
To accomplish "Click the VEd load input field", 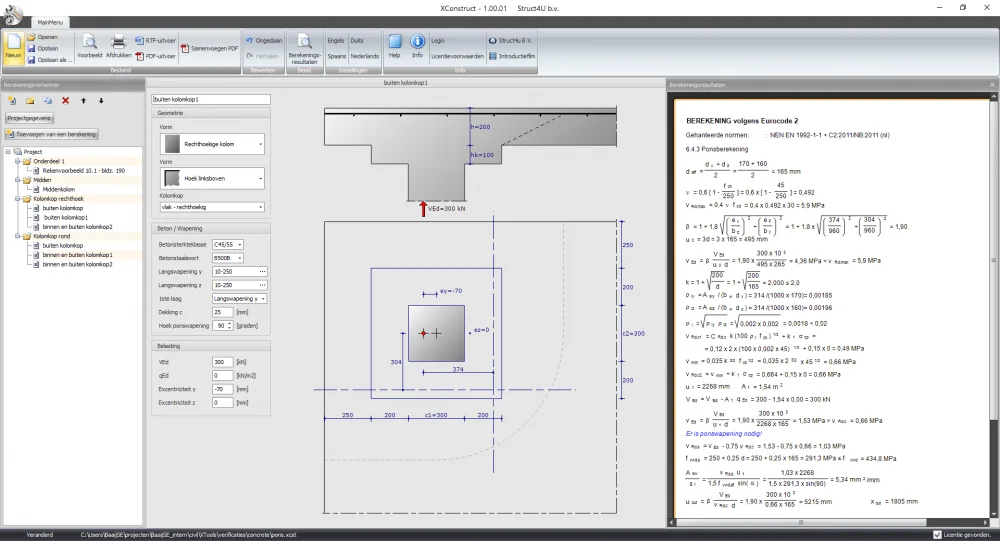I will (223, 362).
